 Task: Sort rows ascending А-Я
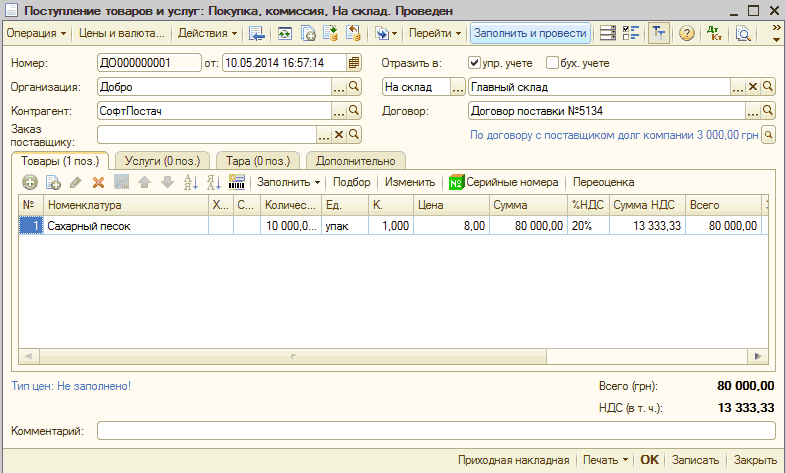(x=190, y=182)
